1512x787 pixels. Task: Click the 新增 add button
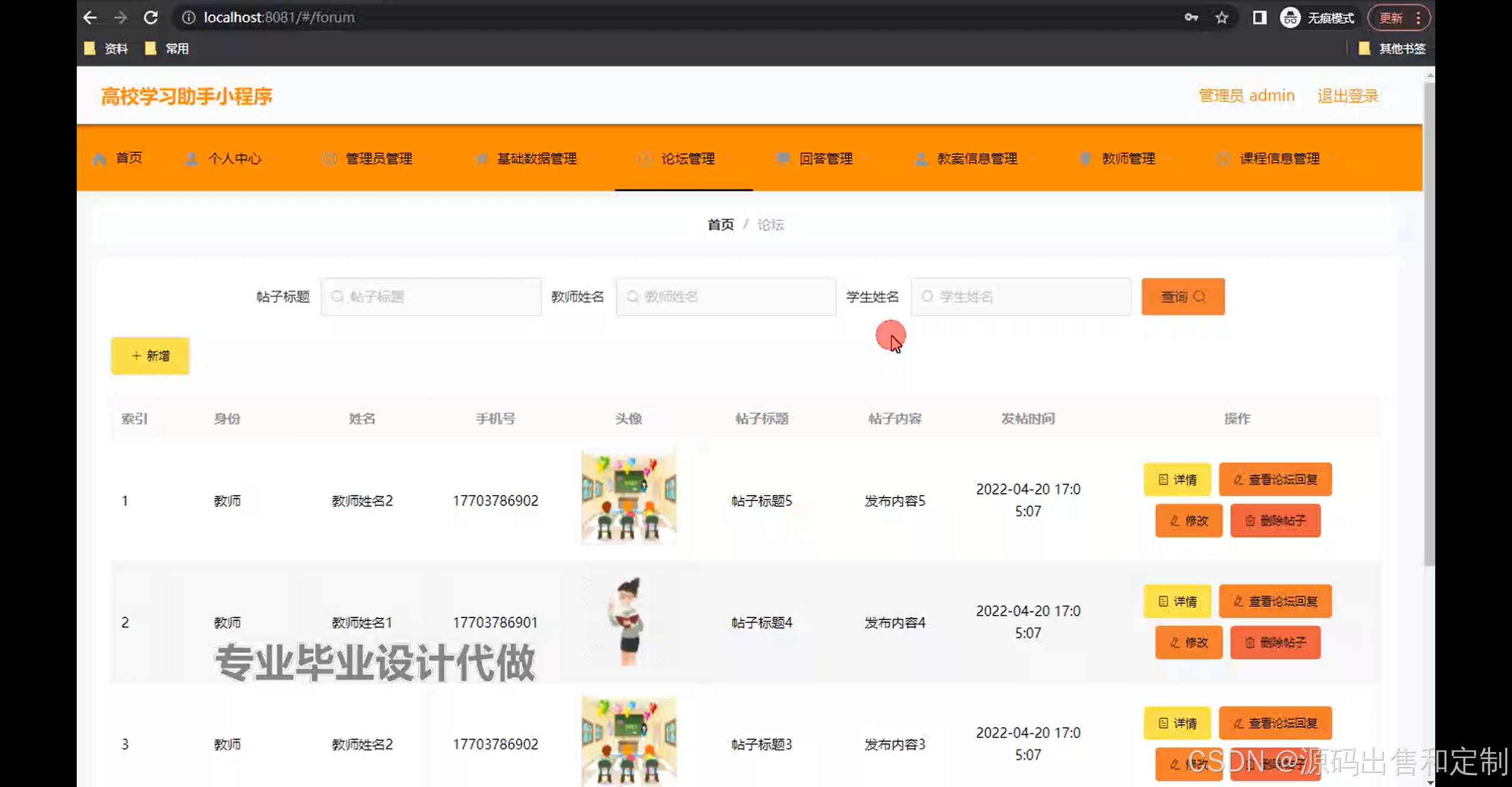tap(150, 356)
